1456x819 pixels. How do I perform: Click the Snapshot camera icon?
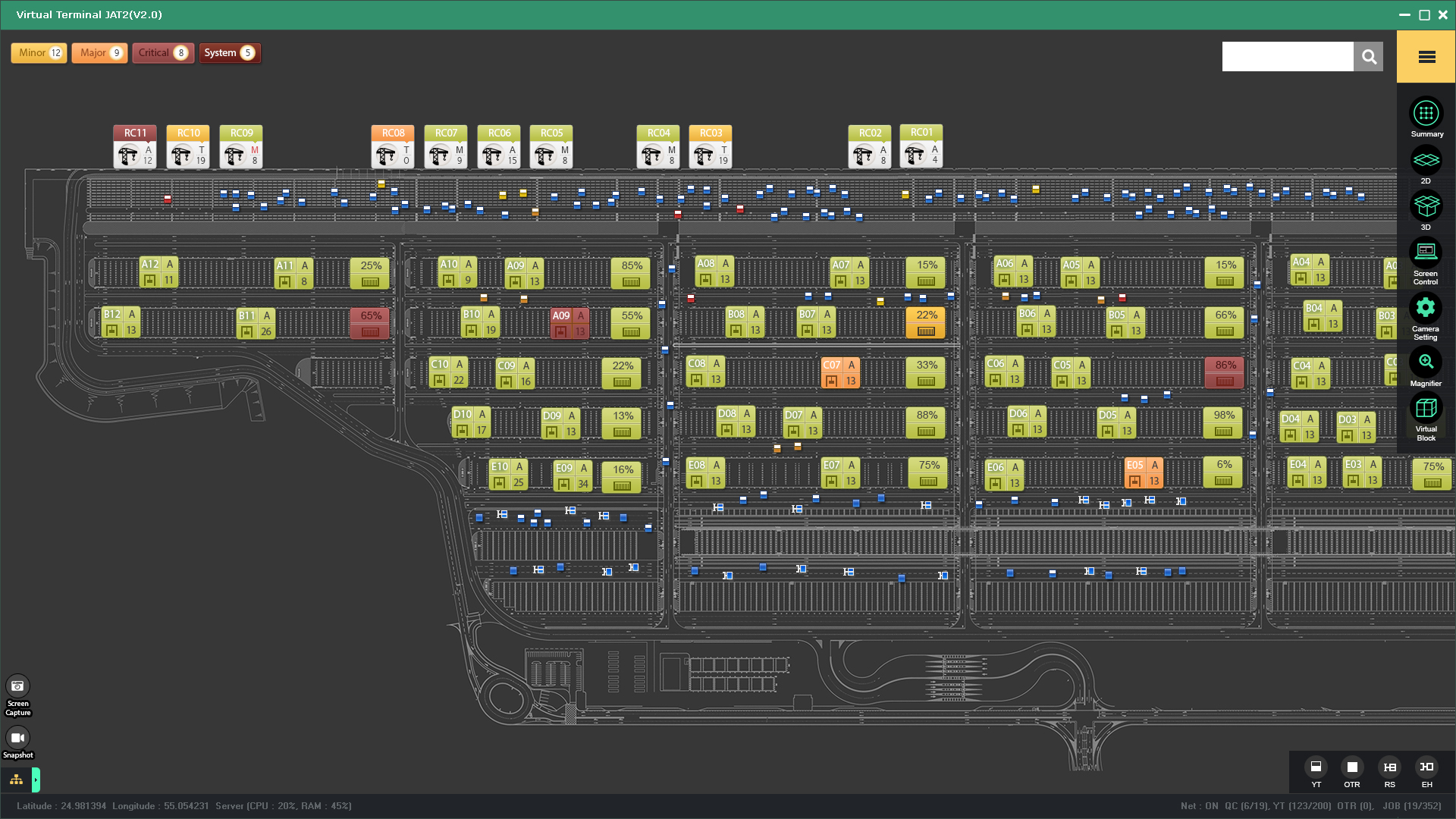(18, 738)
